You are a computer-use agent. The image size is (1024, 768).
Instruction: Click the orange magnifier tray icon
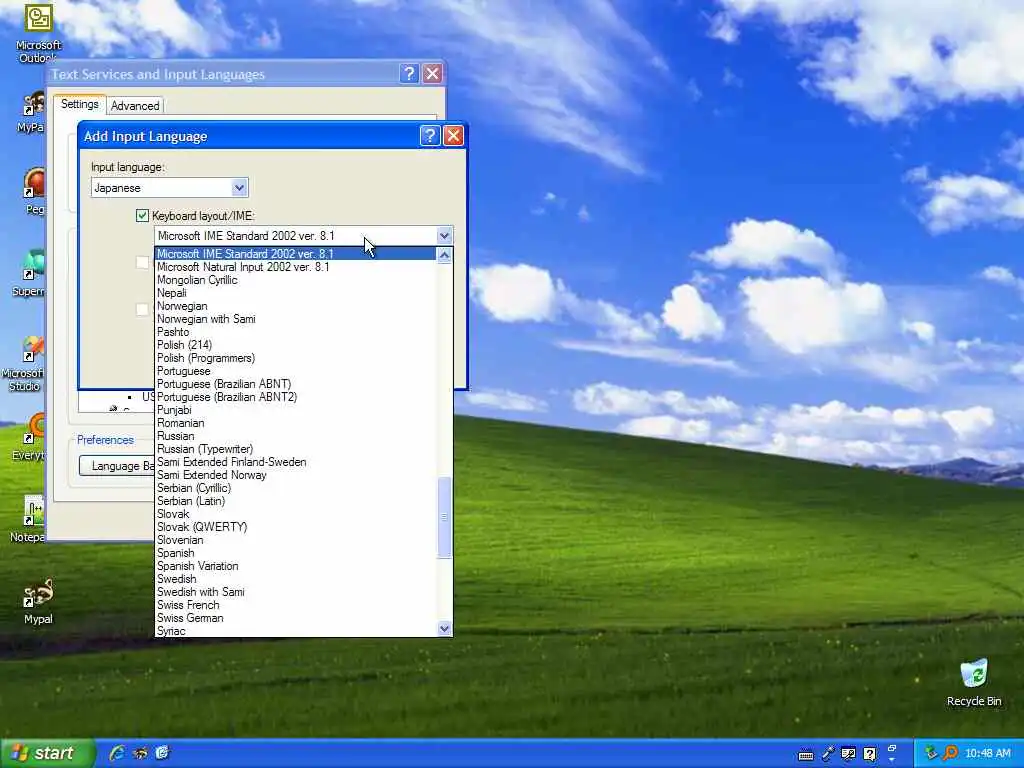[x=950, y=754]
